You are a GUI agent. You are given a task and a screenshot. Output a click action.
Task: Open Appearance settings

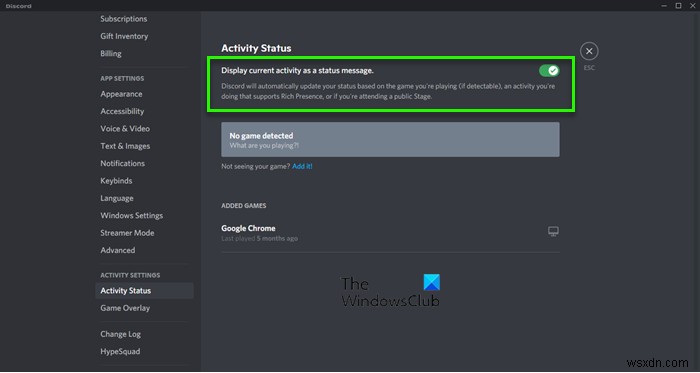click(x=121, y=94)
